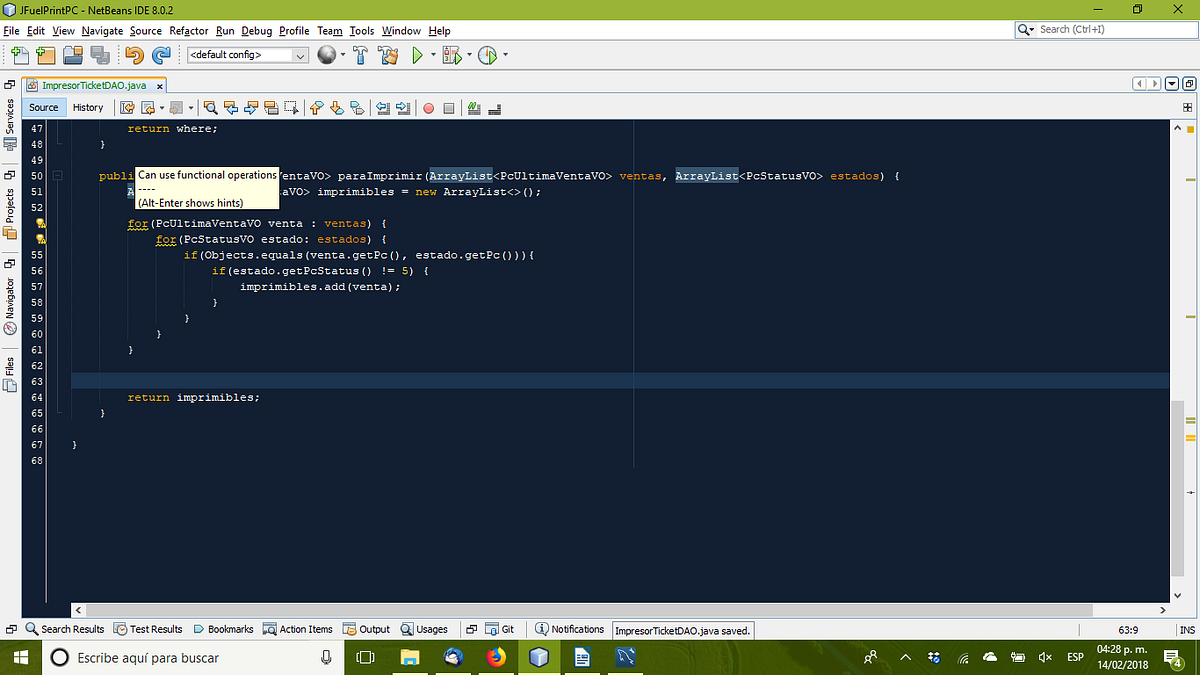Undo the last edit
Image resolution: width=1200 pixels, height=675 pixels.
pyautogui.click(x=134, y=55)
